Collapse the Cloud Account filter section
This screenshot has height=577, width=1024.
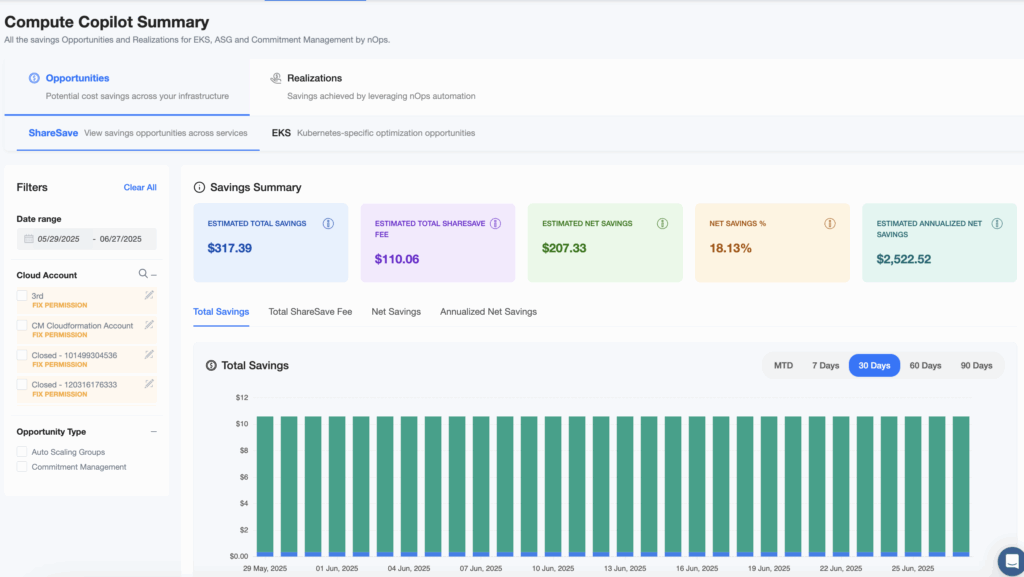(154, 275)
